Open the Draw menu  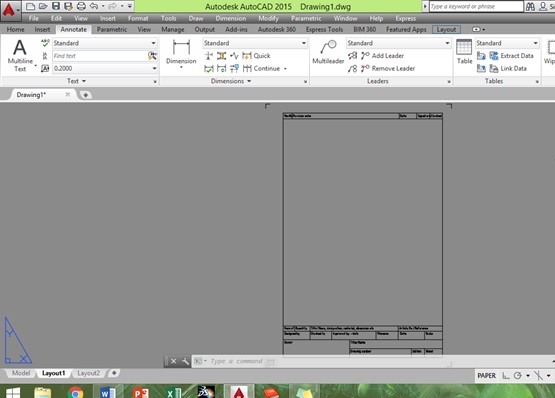196,18
